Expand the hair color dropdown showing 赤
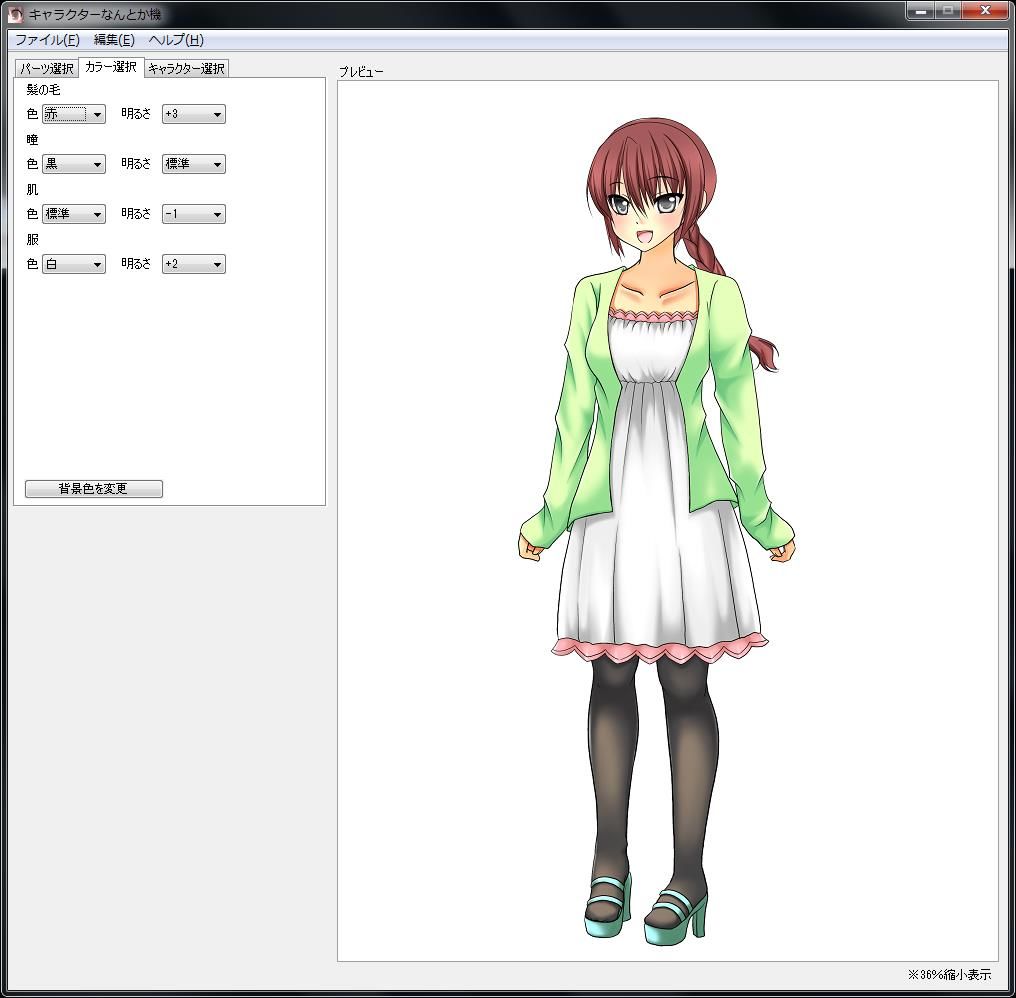Screen dimensions: 1016x998 tap(74, 114)
